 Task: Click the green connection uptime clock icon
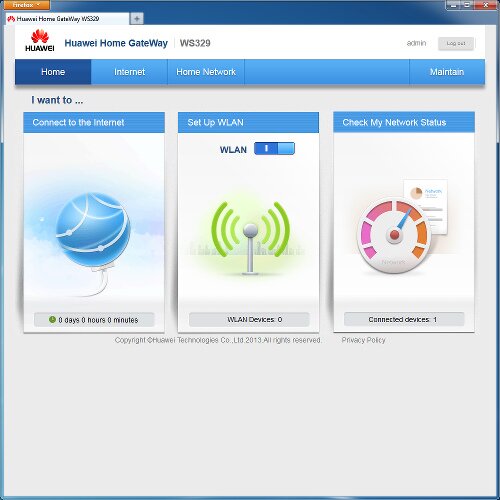52,319
